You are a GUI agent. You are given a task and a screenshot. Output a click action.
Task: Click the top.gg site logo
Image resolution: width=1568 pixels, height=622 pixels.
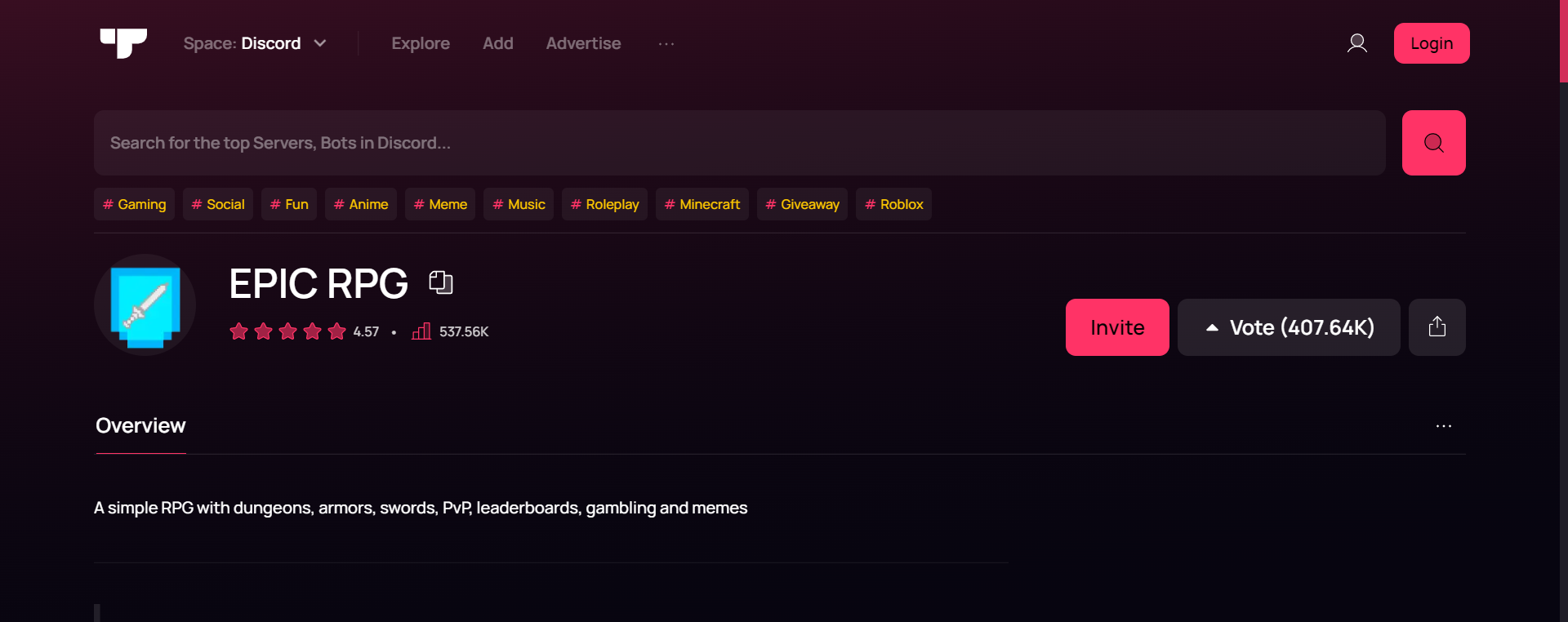[x=123, y=43]
